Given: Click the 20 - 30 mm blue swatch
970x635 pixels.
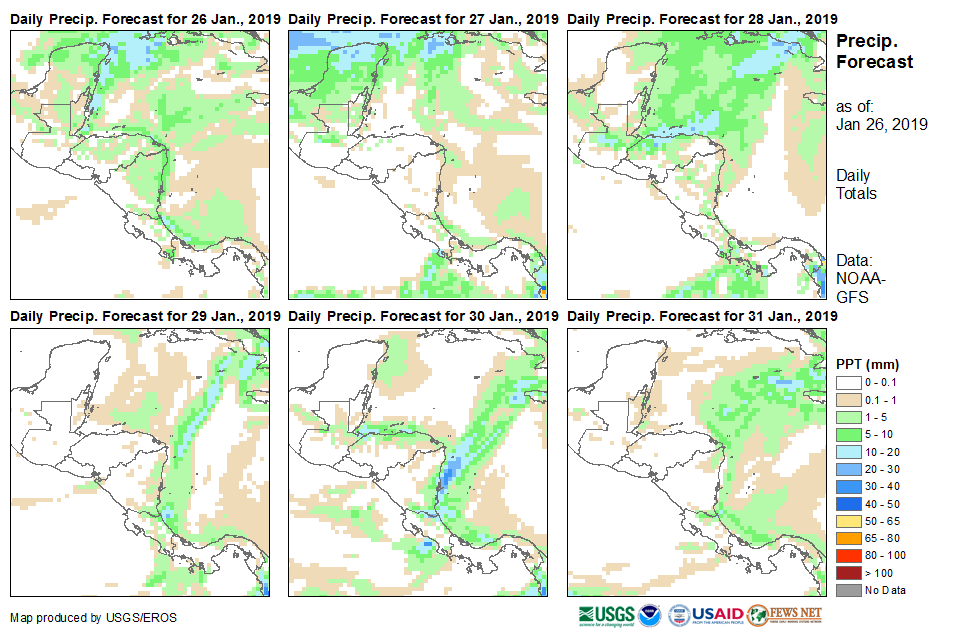Looking at the screenshot, I should click(848, 470).
